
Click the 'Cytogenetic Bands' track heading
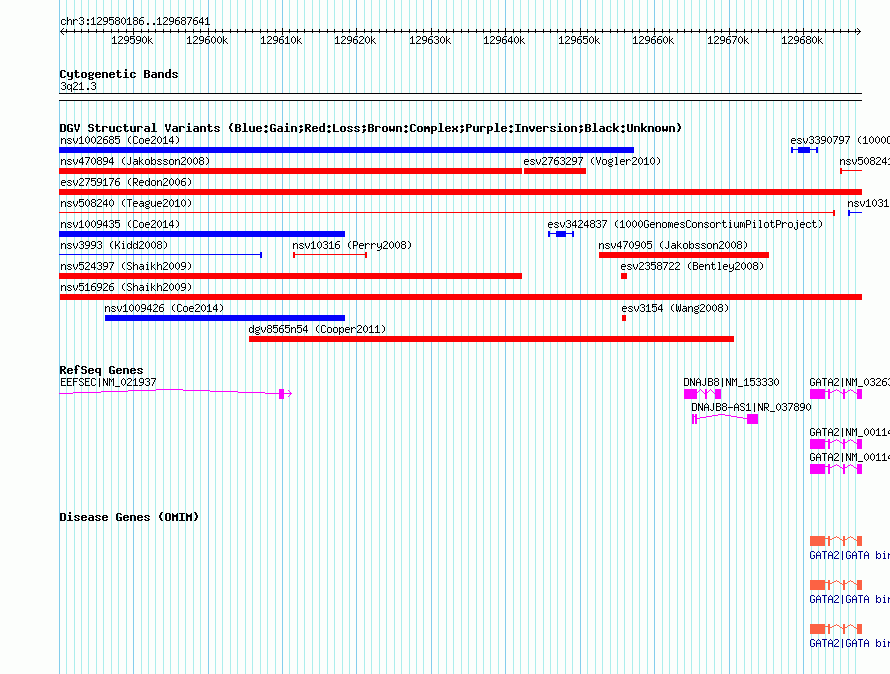pyautogui.click(x=119, y=74)
